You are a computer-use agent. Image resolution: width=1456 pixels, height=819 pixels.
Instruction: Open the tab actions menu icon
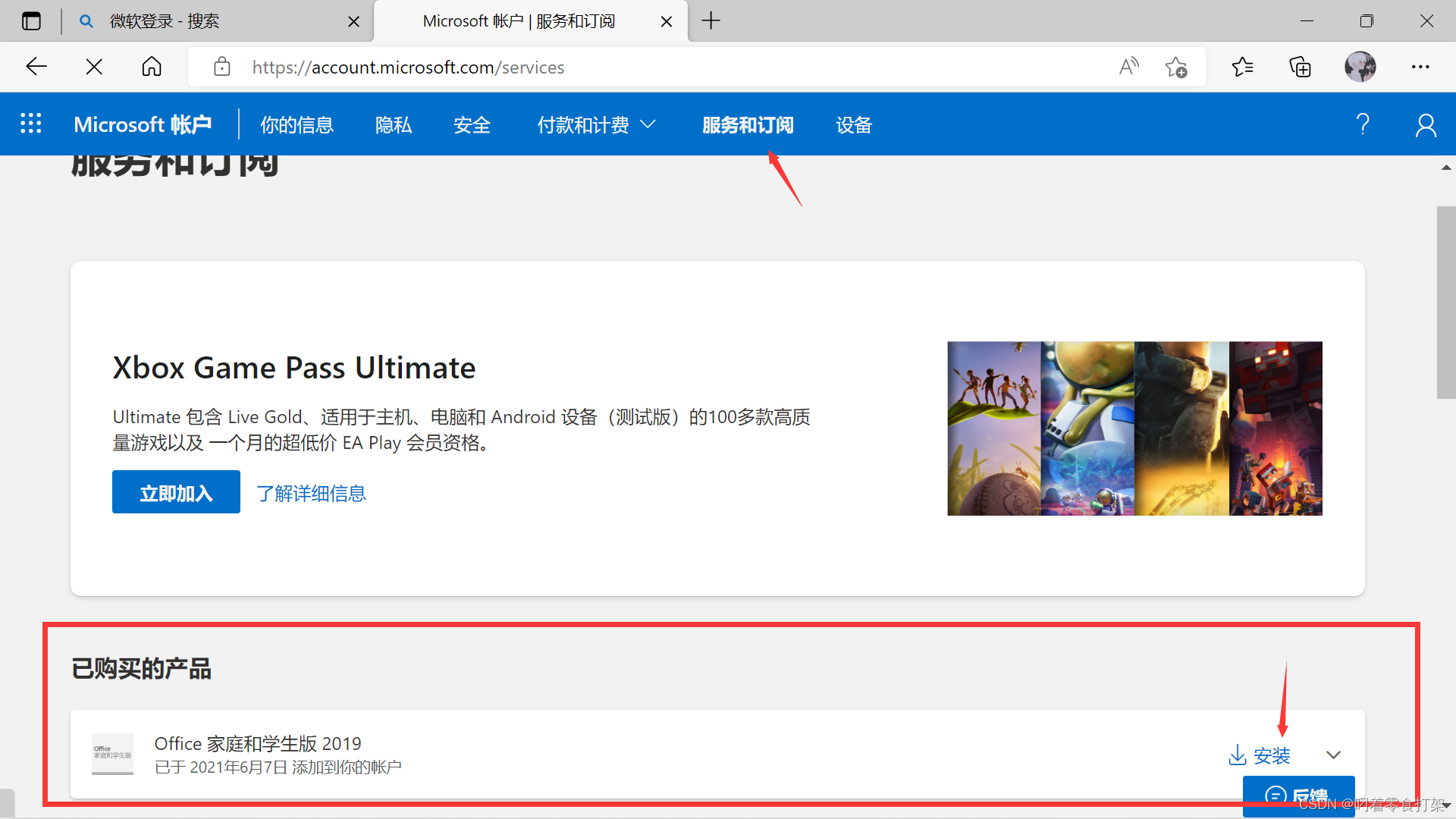pyautogui.click(x=31, y=21)
